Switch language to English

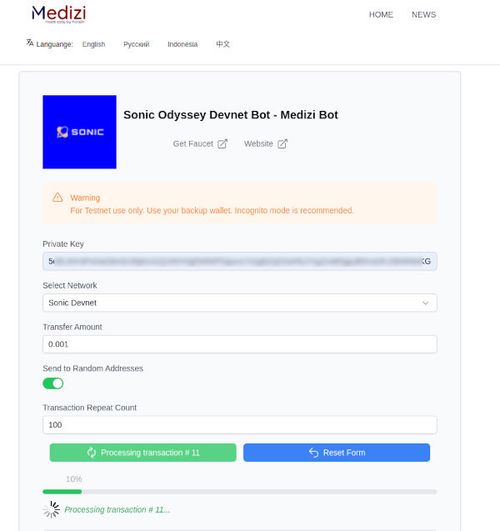pyautogui.click(x=94, y=44)
